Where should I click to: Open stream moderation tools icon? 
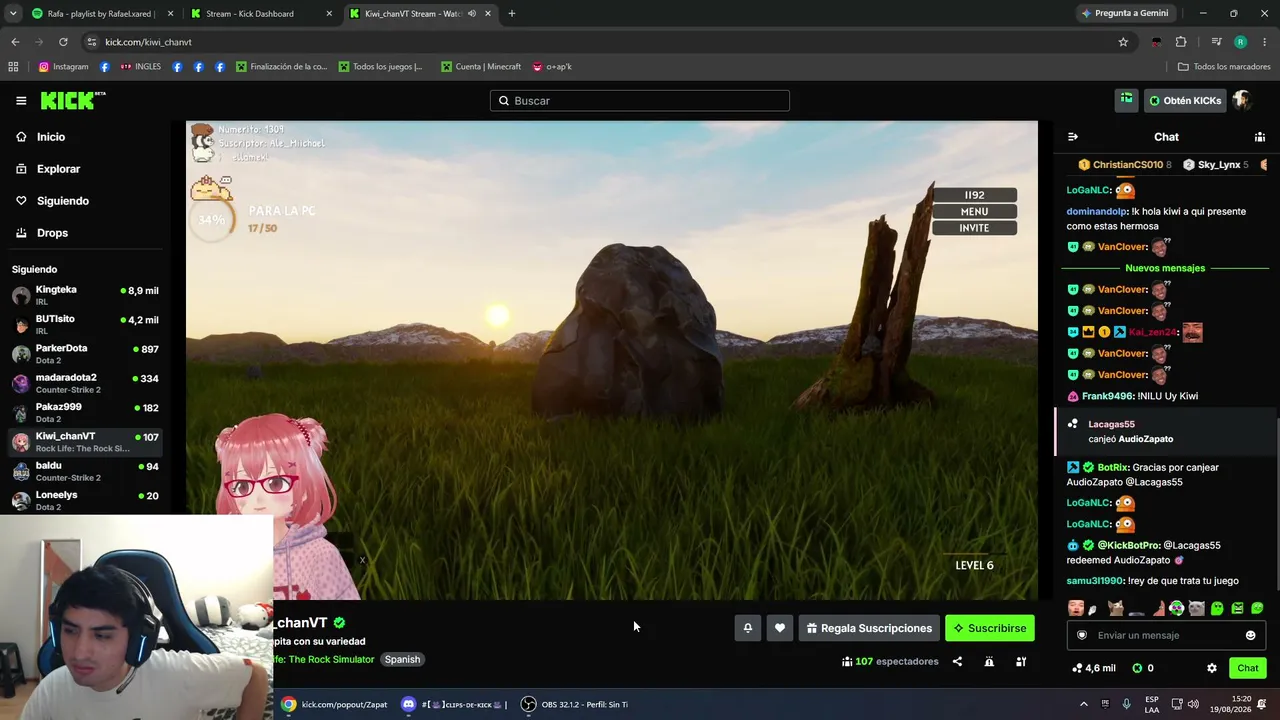[1021, 661]
